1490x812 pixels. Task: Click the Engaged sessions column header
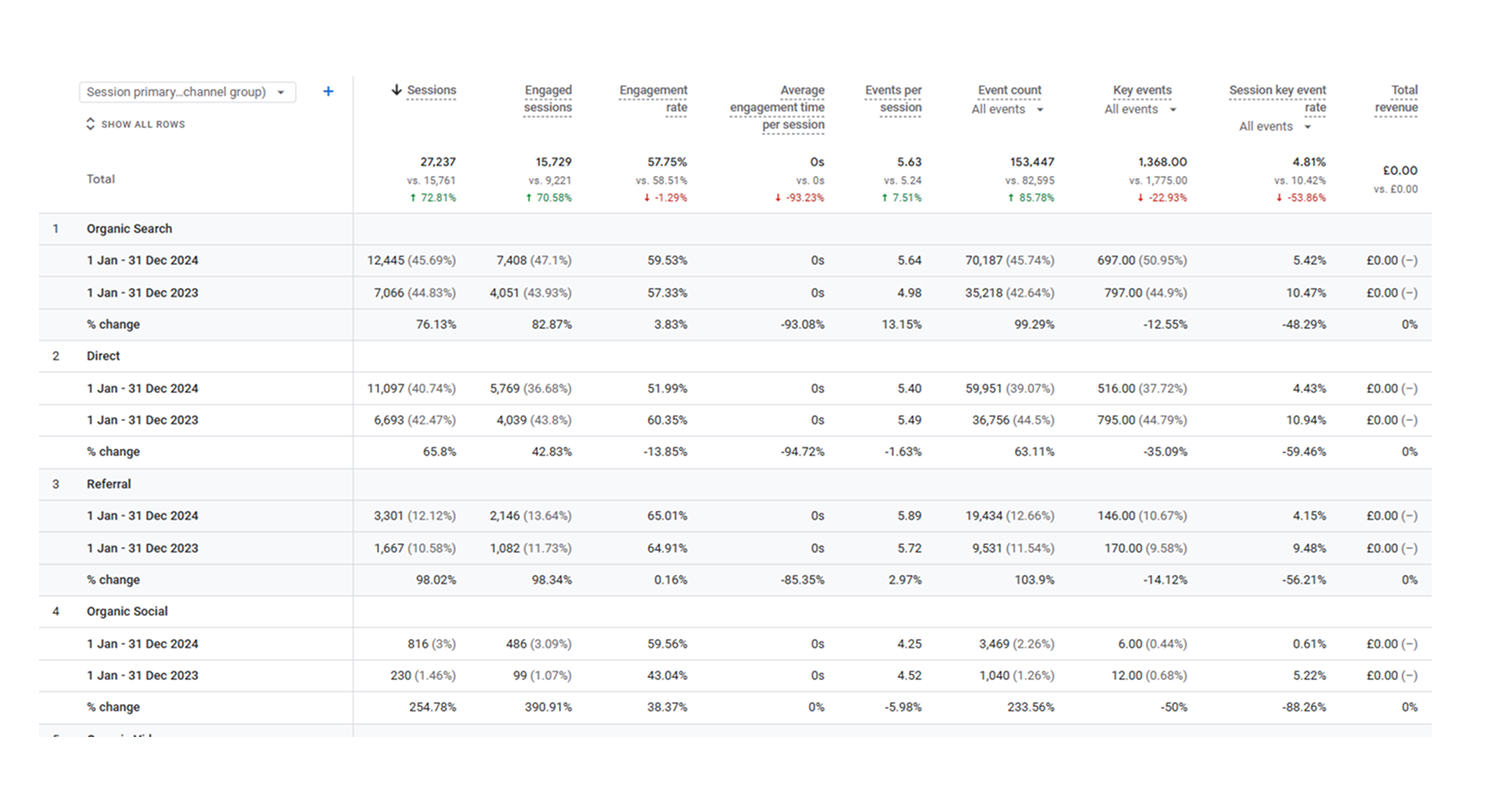[x=548, y=98]
